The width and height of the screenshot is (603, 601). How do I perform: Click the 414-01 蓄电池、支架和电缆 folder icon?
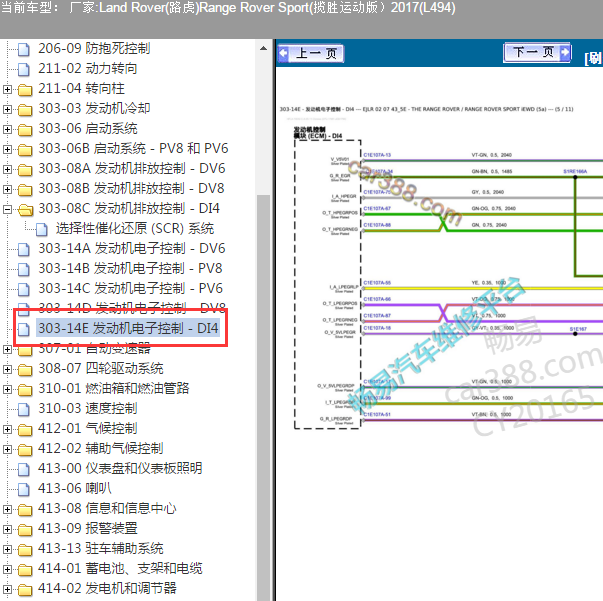coord(25,569)
